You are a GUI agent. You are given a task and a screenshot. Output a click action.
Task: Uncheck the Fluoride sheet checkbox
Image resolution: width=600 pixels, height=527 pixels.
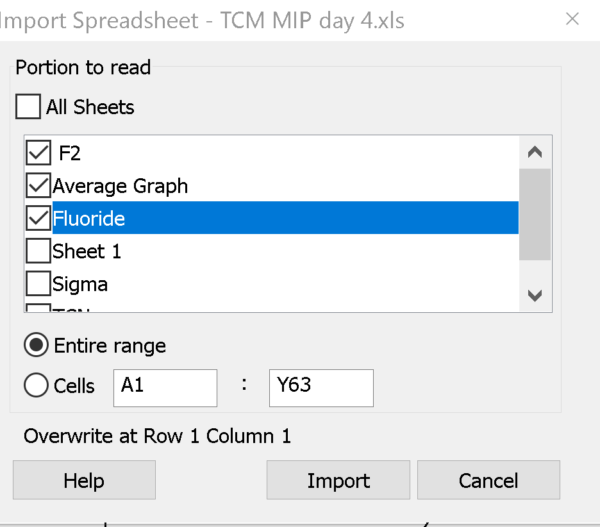(x=38, y=218)
